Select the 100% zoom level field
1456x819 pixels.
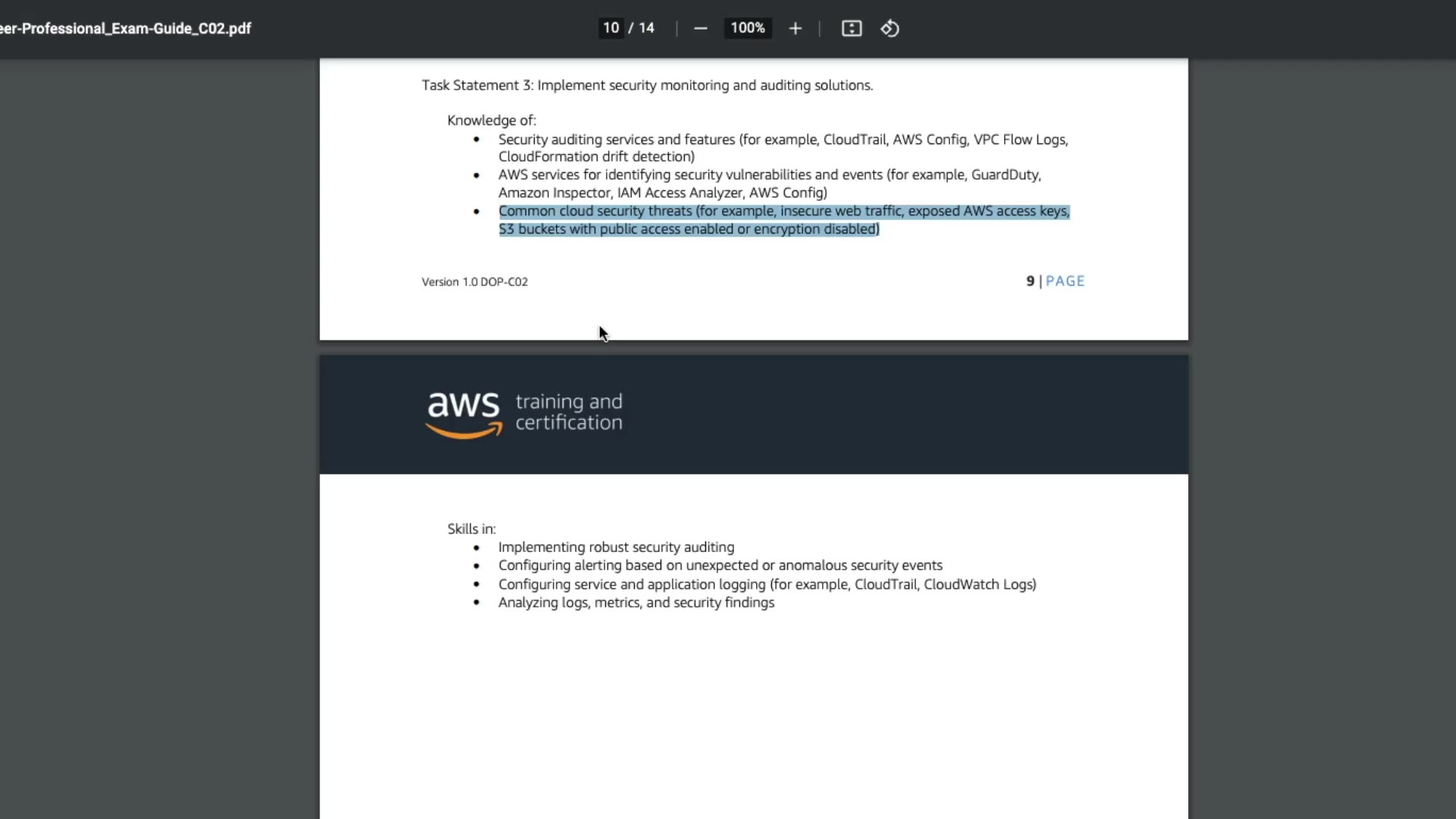pyautogui.click(x=748, y=28)
